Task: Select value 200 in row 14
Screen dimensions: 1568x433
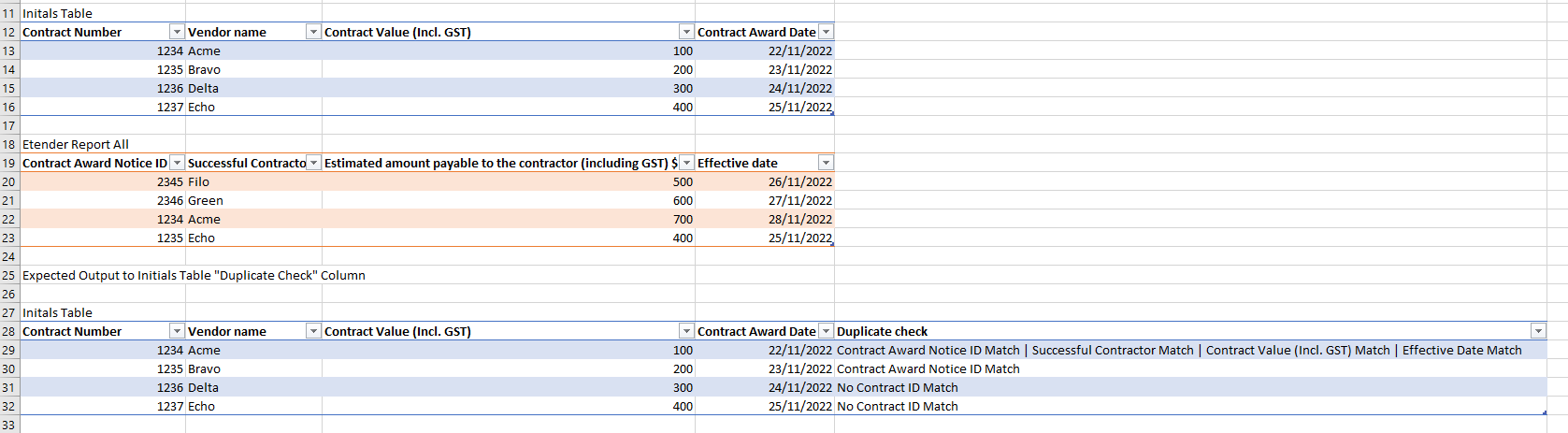Action: 509,69
